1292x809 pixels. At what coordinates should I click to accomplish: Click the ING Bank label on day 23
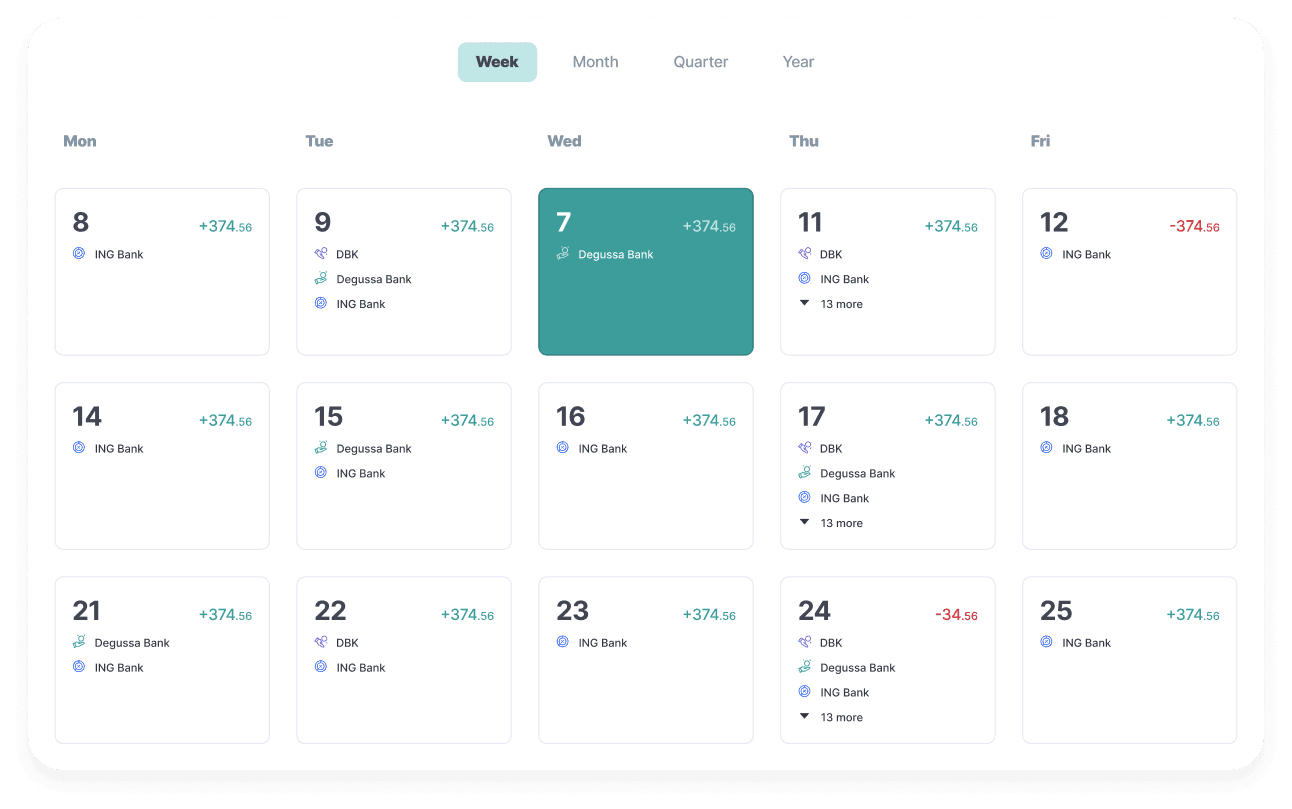coord(603,643)
